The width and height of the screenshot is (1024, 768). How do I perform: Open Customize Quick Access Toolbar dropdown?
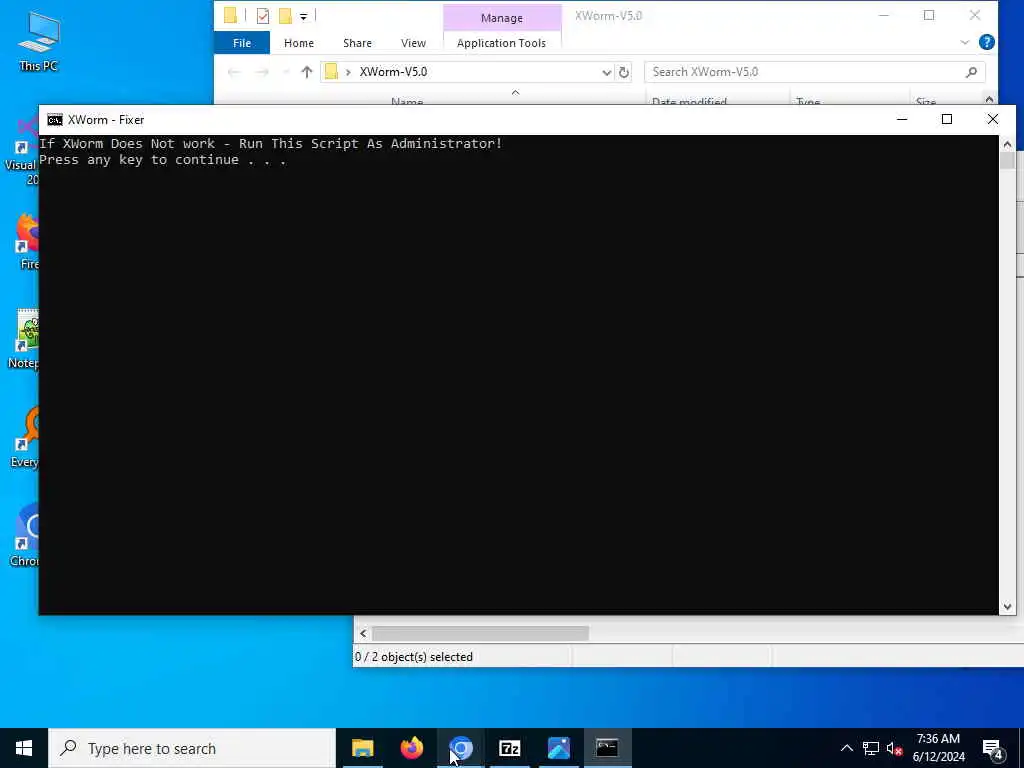tap(303, 16)
